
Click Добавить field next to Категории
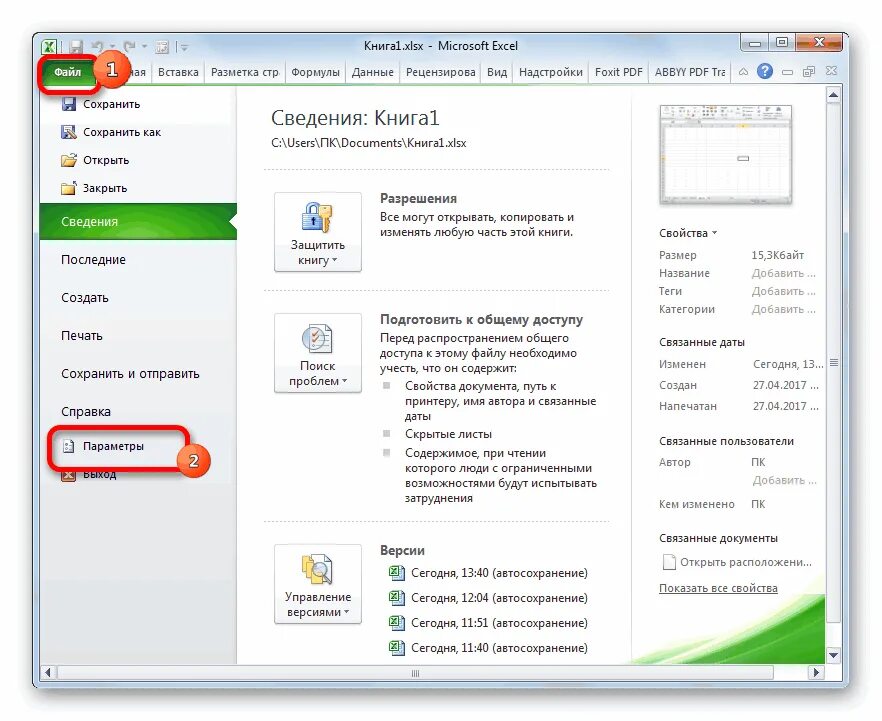click(x=783, y=309)
